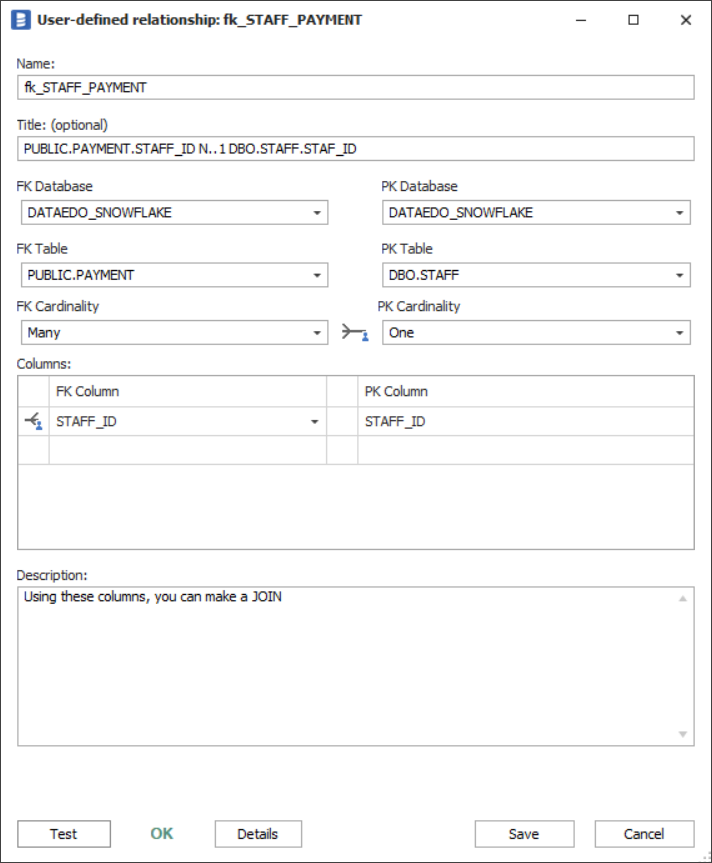Viewport: 712px width, 863px height.
Task: Open the PK Database dropdown
Action: pos(679,213)
